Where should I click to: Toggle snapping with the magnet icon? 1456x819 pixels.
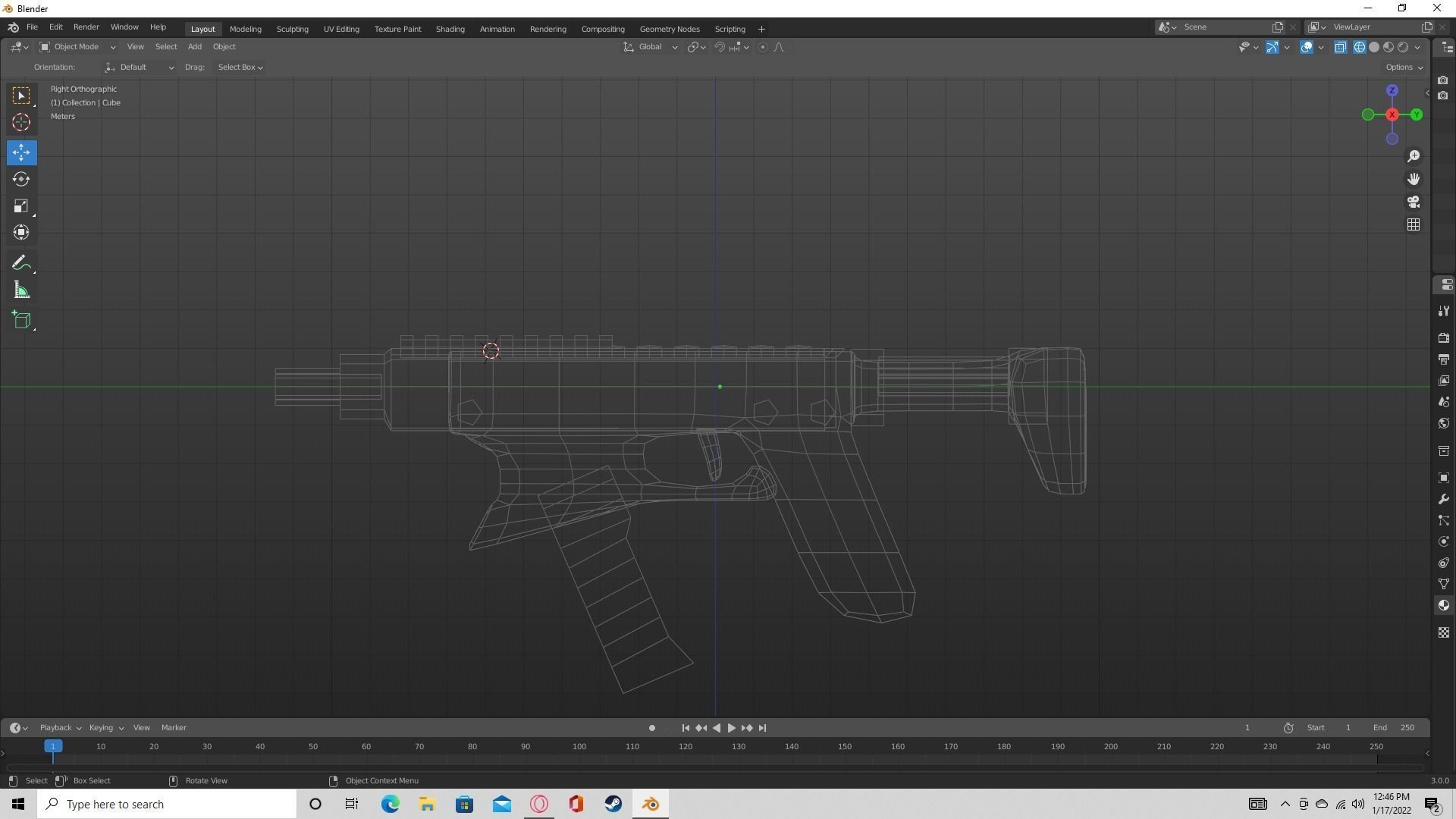(x=720, y=47)
